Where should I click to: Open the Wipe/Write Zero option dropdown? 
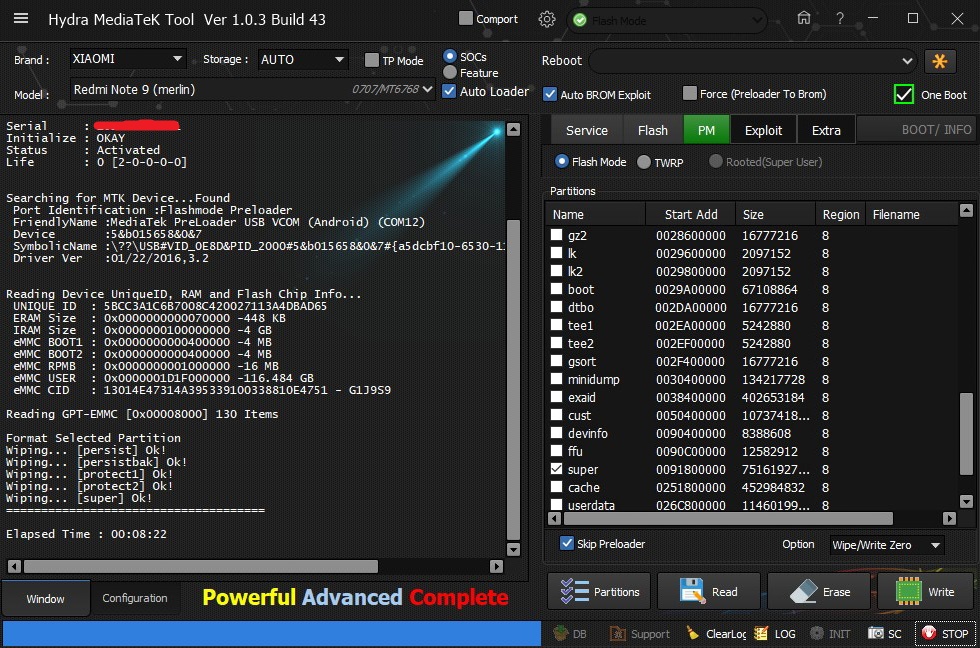point(935,545)
